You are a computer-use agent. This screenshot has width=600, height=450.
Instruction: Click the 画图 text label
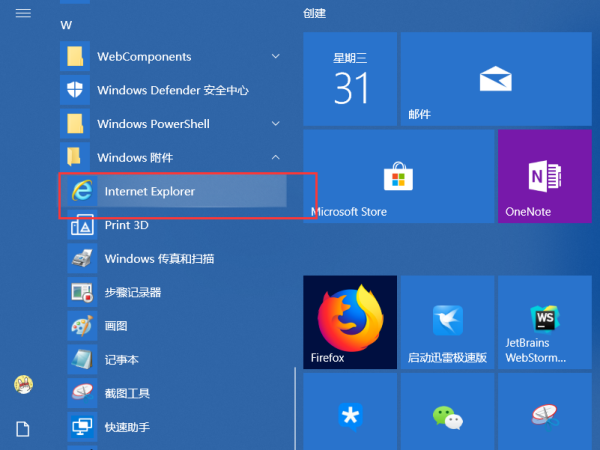[x=116, y=326]
